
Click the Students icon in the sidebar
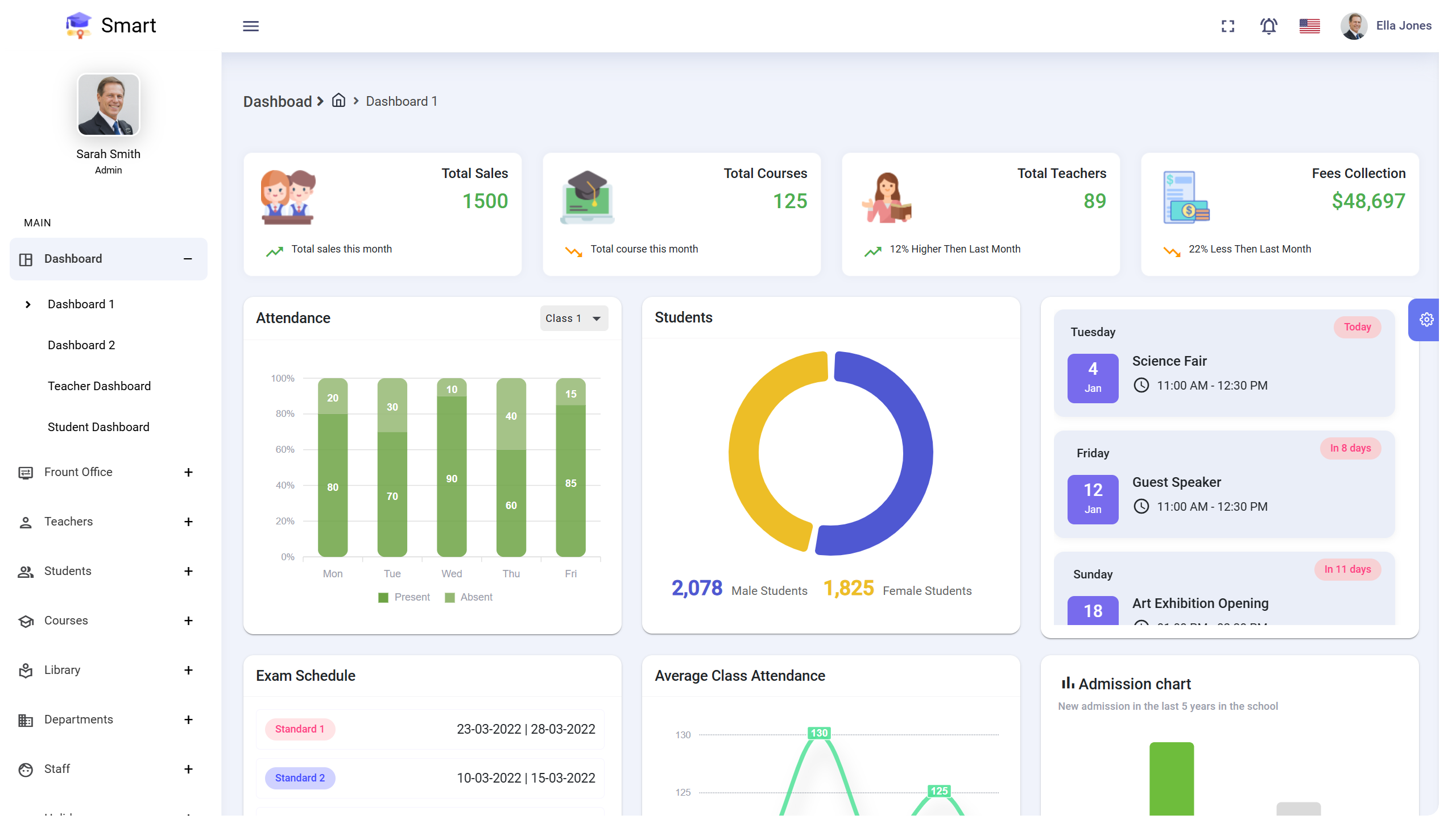26,571
